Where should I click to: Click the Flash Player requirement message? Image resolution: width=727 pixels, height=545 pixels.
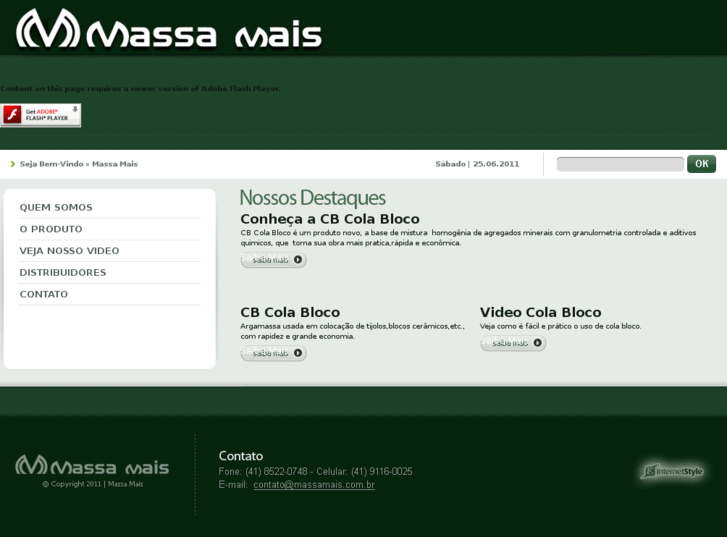click(x=140, y=88)
